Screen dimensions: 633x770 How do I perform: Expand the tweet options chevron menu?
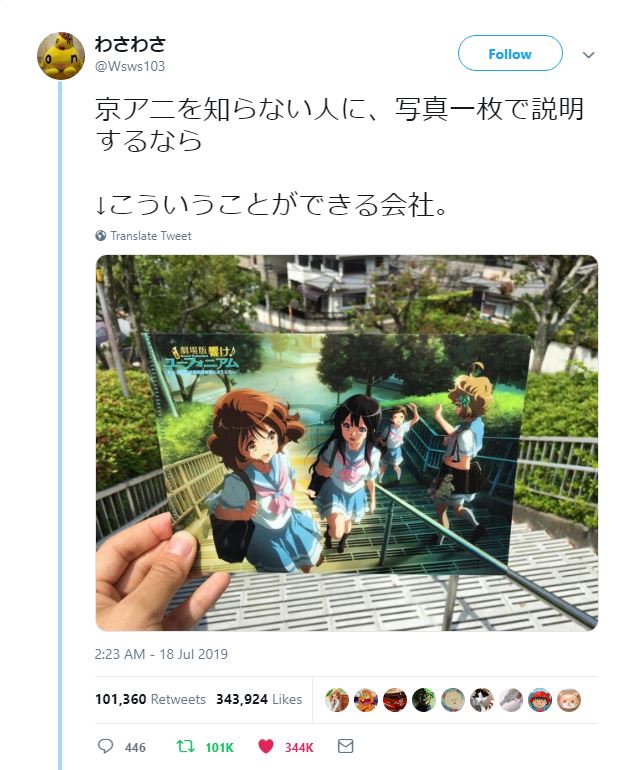pyautogui.click(x=589, y=55)
